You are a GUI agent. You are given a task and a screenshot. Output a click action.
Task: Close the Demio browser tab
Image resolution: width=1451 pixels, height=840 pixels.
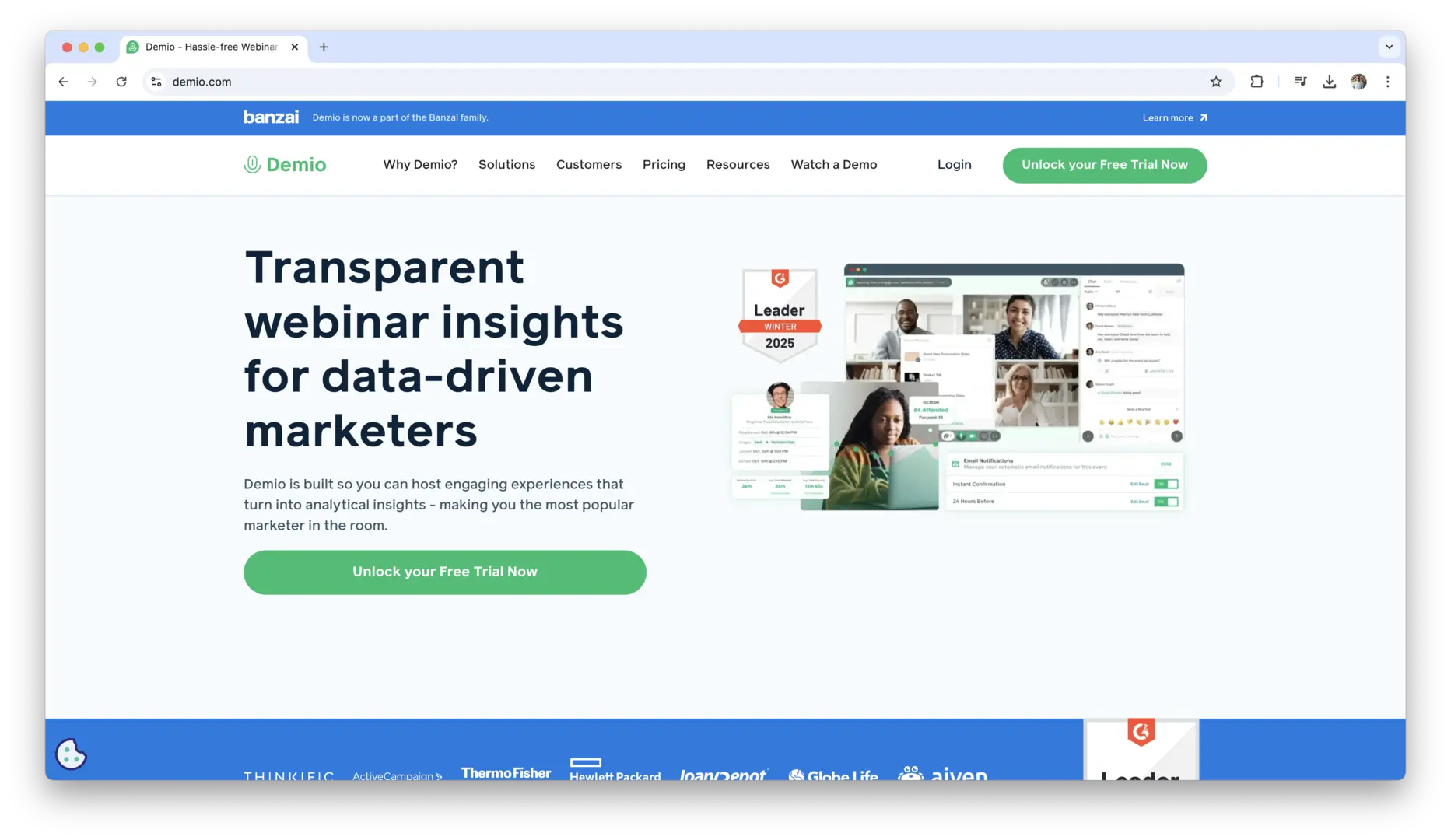[295, 47]
